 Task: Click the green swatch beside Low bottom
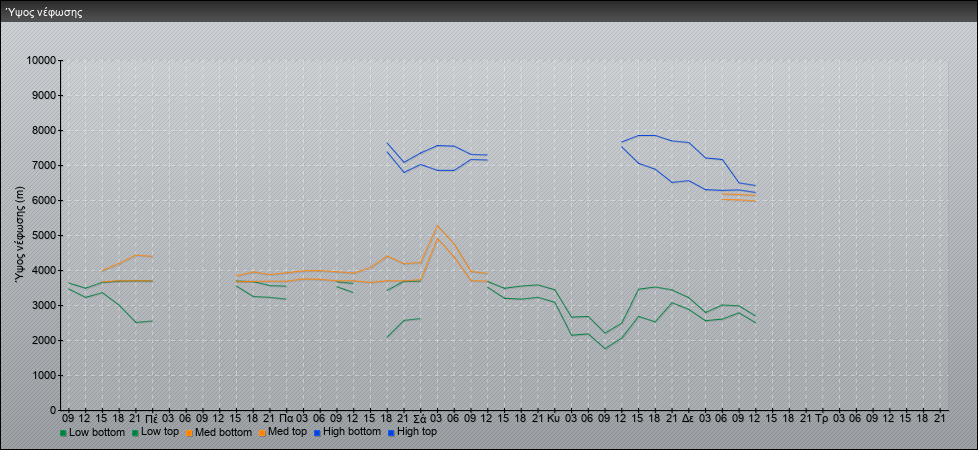tap(63, 433)
